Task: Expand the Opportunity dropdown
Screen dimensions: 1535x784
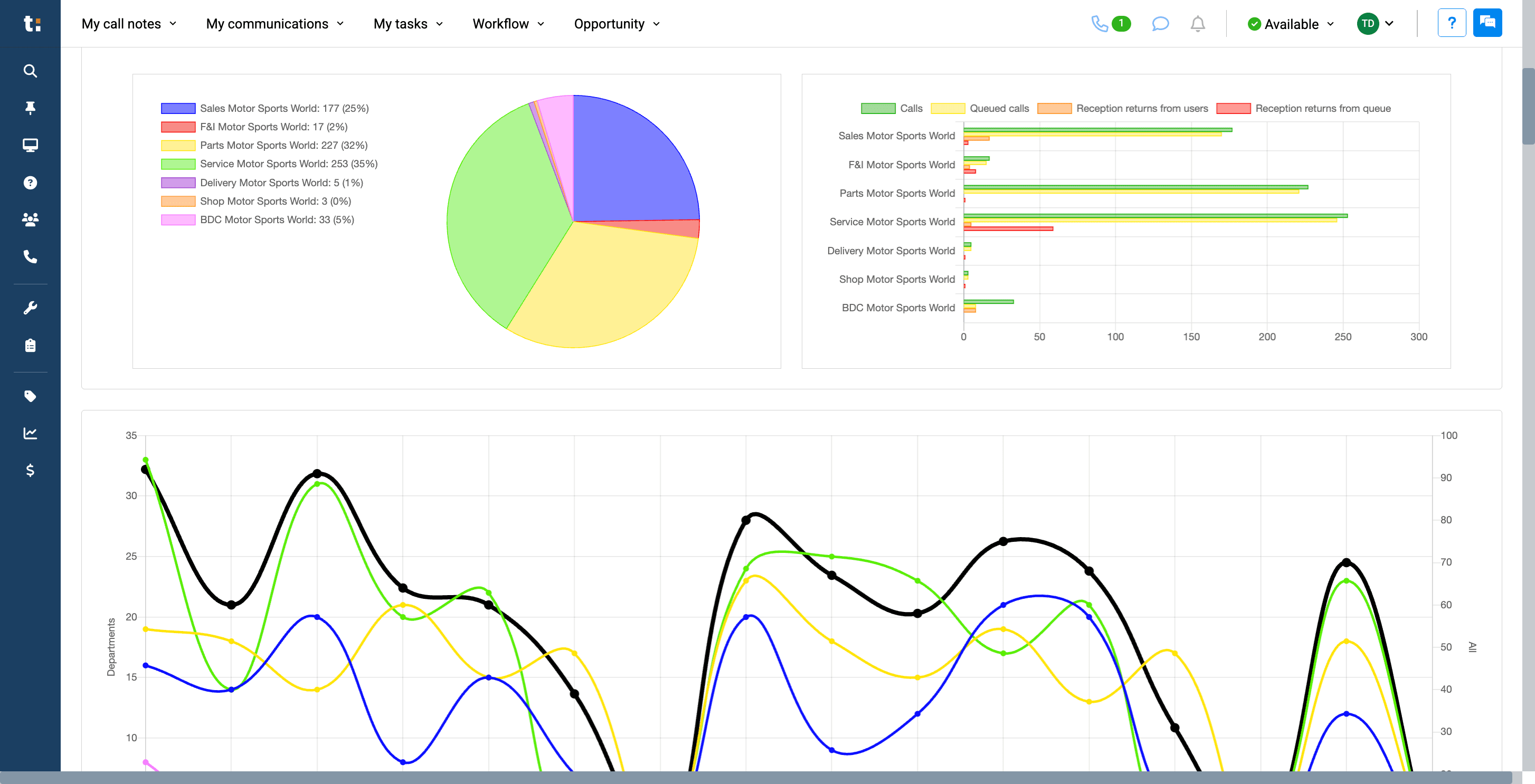Action: click(x=617, y=24)
